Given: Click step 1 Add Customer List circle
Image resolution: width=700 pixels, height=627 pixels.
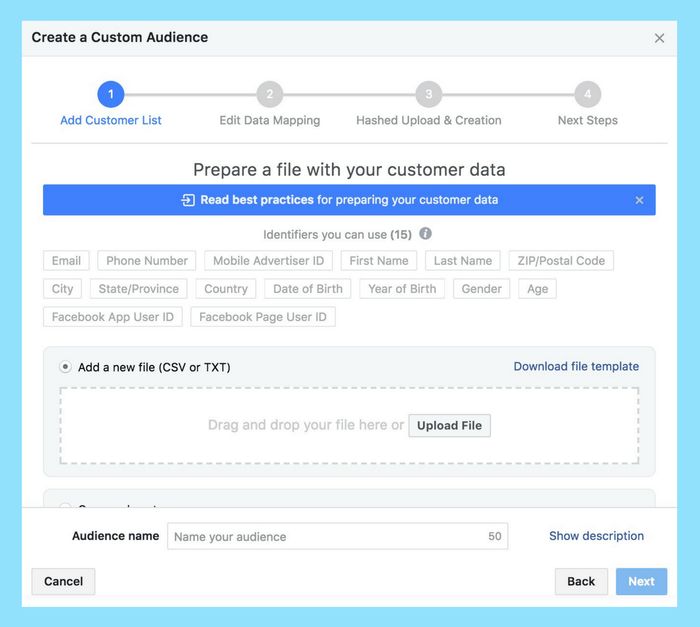Looking at the screenshot, I should [110, 95].
